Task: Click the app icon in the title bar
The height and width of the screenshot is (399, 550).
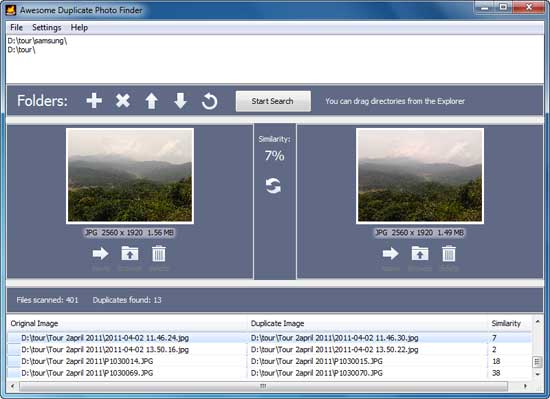Action: tap(11, 10)
